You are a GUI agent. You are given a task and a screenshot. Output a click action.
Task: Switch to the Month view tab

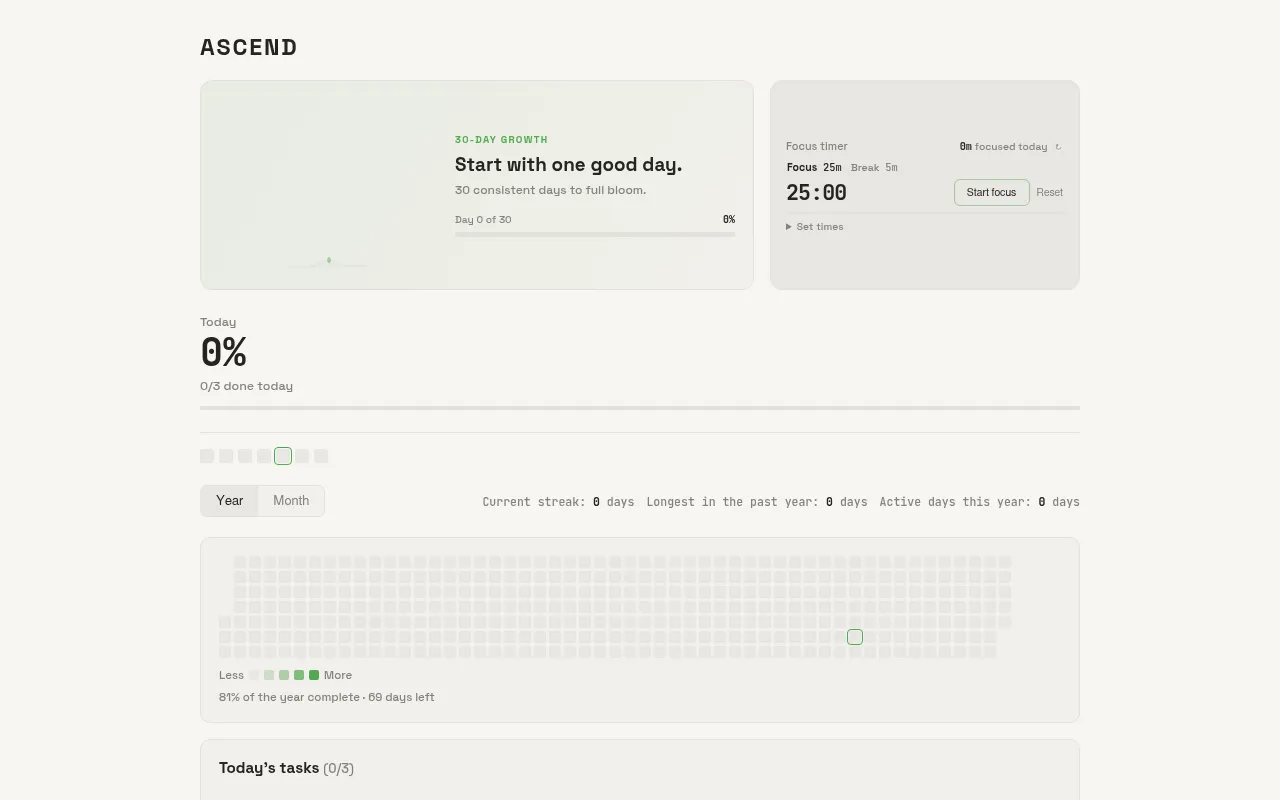coord(291,501)
